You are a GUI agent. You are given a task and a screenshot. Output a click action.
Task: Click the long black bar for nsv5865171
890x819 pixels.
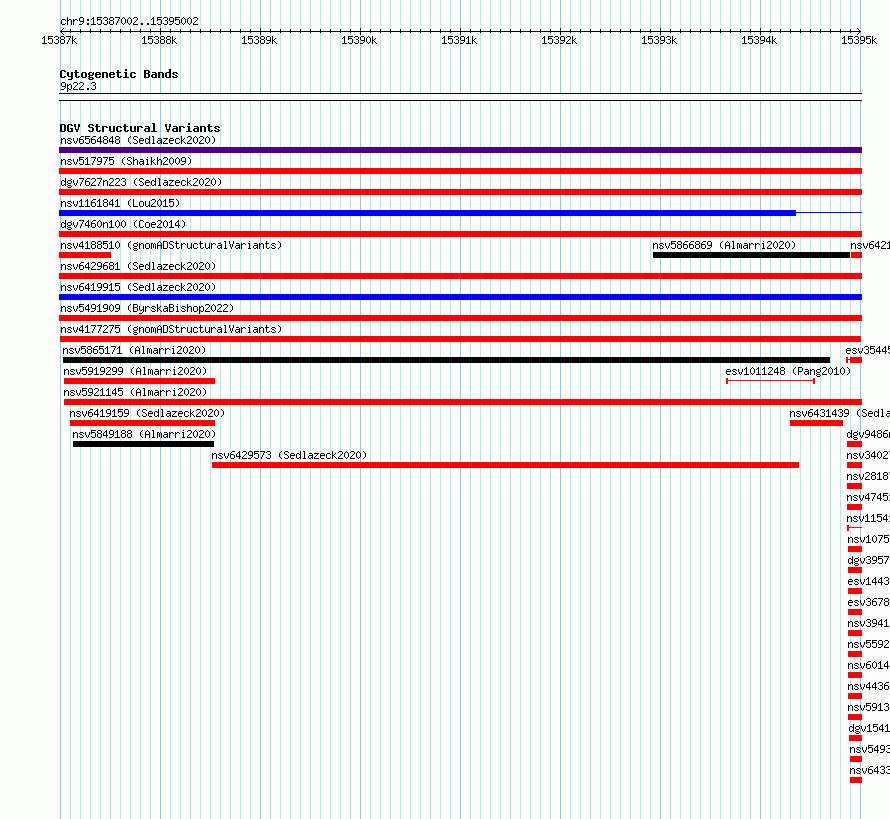pos(446,360)
